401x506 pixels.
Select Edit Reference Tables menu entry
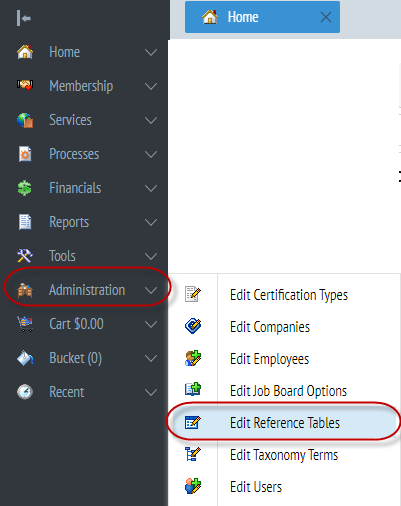[284, 422]
